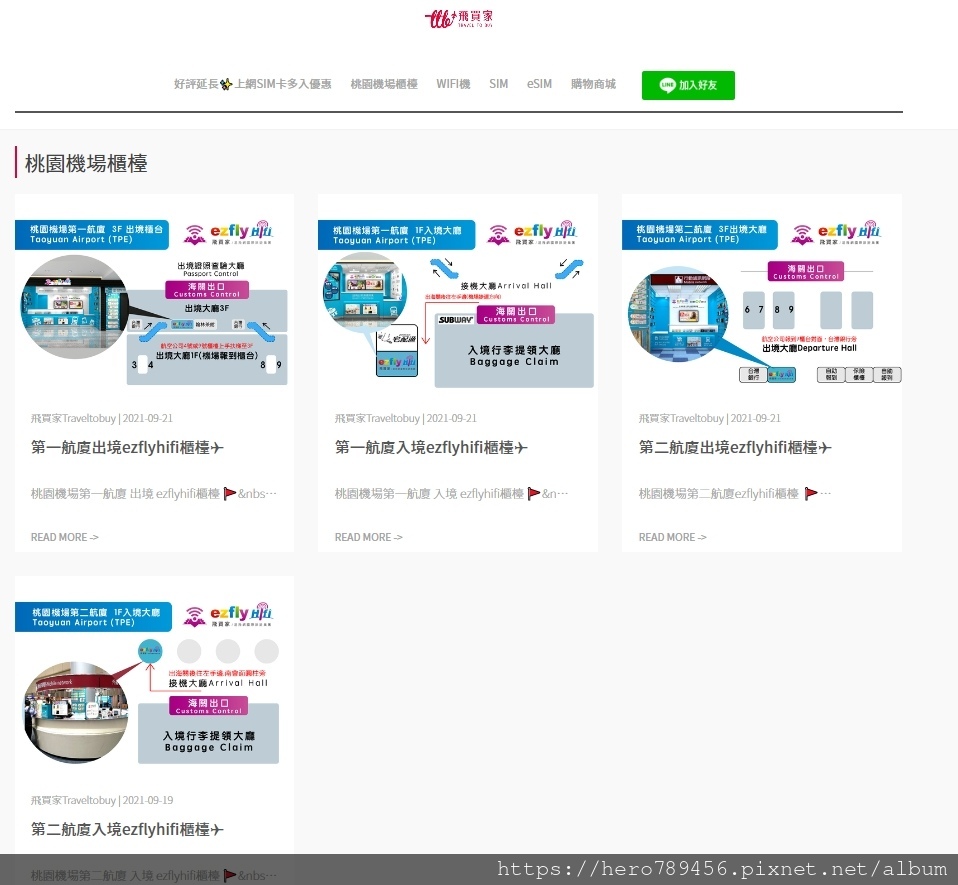Open article 第二航廈出境ezflyhifi櫃檯
Screen dimensions: 958x885
point(735,447)
